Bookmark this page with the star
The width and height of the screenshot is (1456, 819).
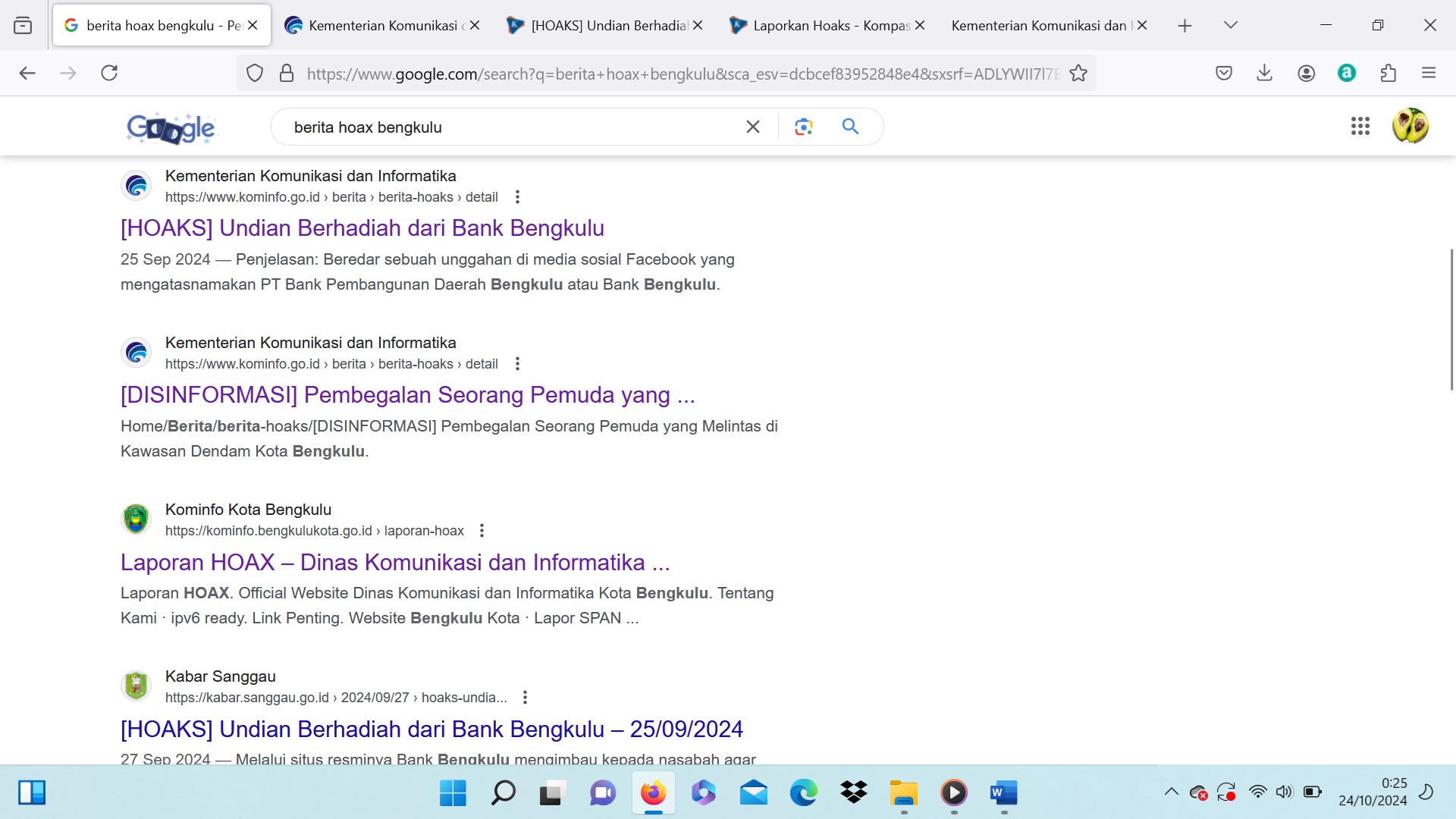coord(1078,74)
